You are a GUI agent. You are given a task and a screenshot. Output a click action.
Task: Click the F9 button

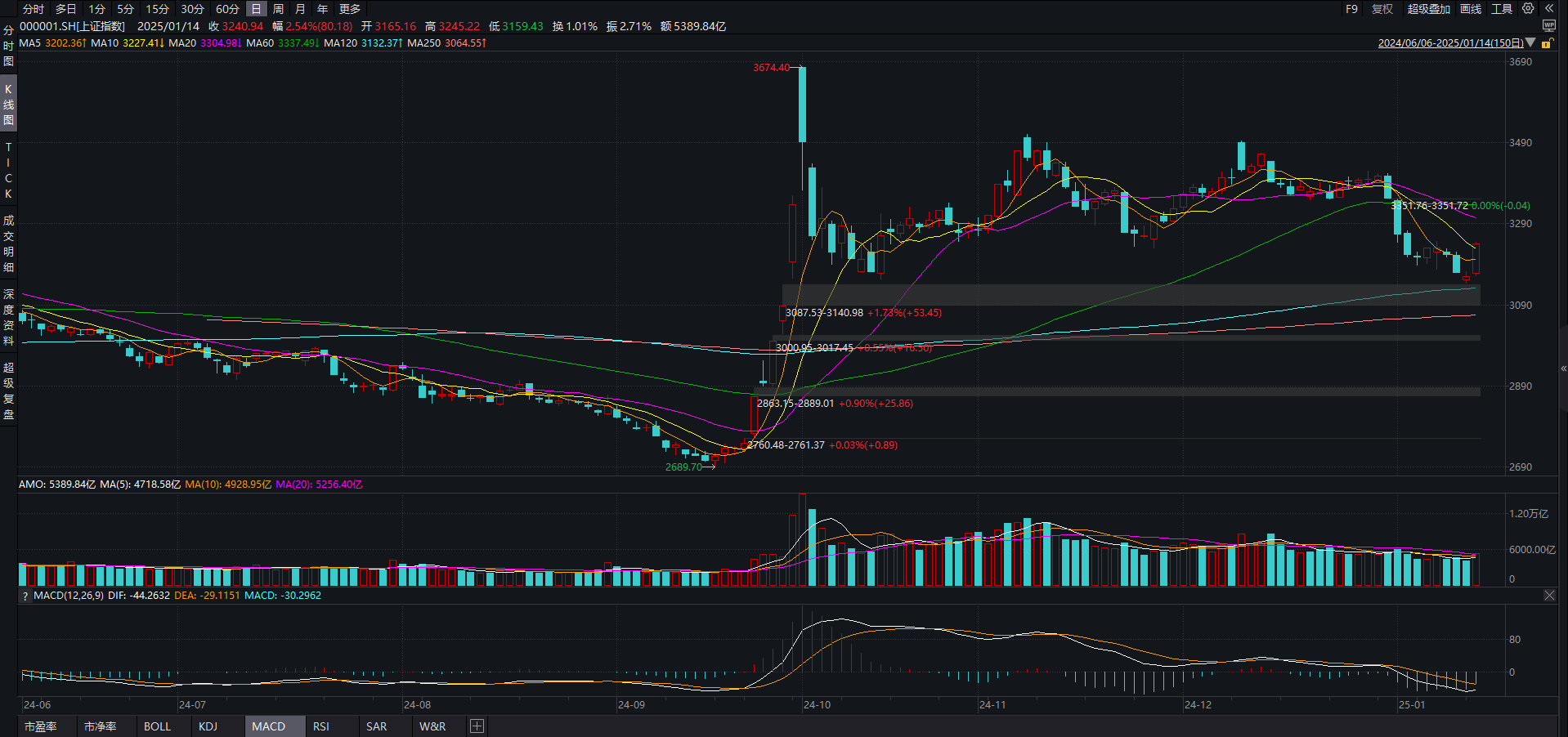pyautogui.click(x=1351, y=9)
